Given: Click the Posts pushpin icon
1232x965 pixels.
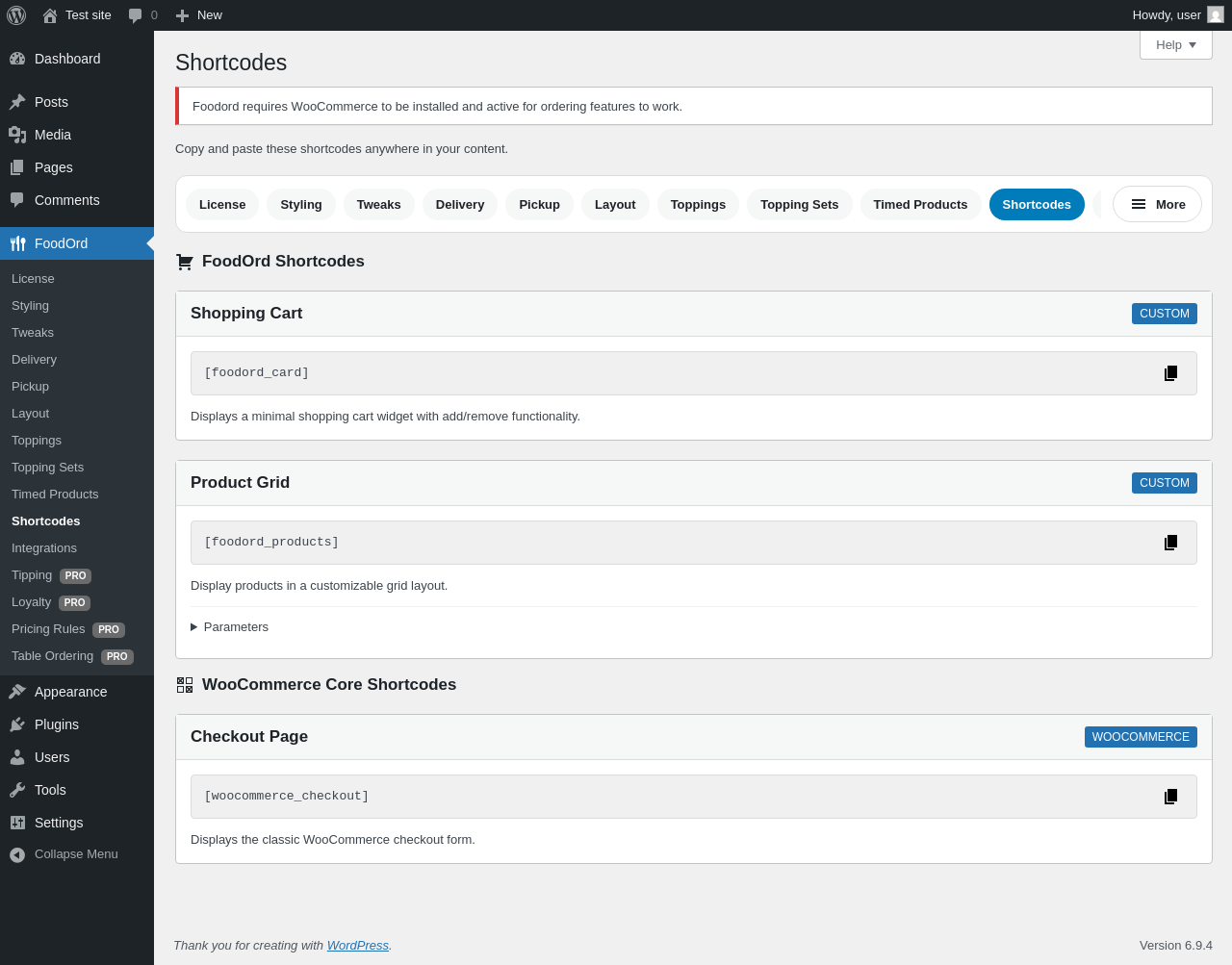Looking at the screenshot, I should pyautogui.click(x=17, y=102).
